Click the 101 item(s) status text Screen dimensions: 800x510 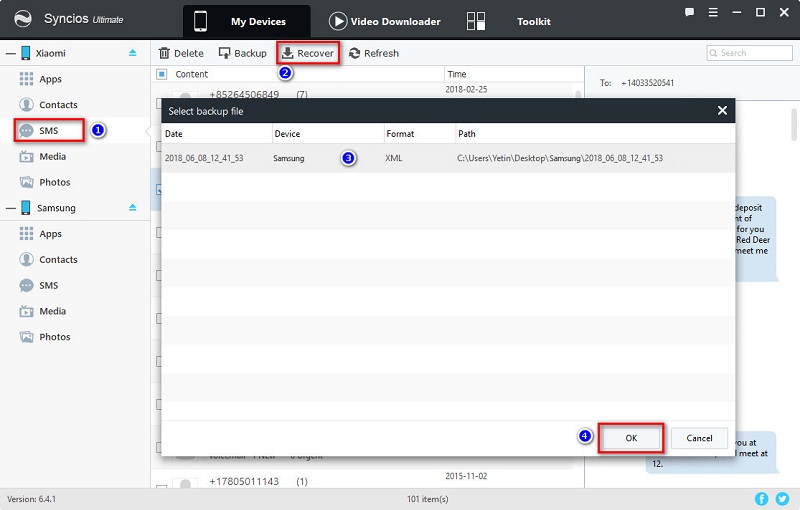click(x=428, y=499)
